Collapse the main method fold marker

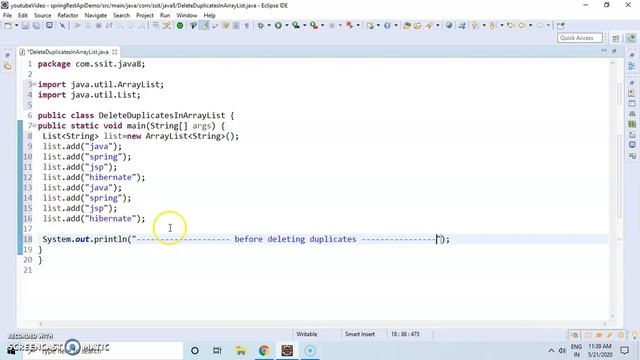(35, 125)
